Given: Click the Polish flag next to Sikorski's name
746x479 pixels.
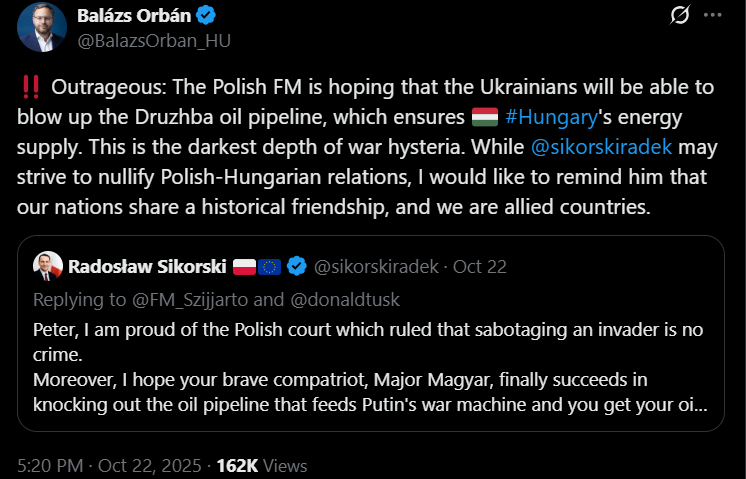Looking at the screenshot, I should click(245, 266).
